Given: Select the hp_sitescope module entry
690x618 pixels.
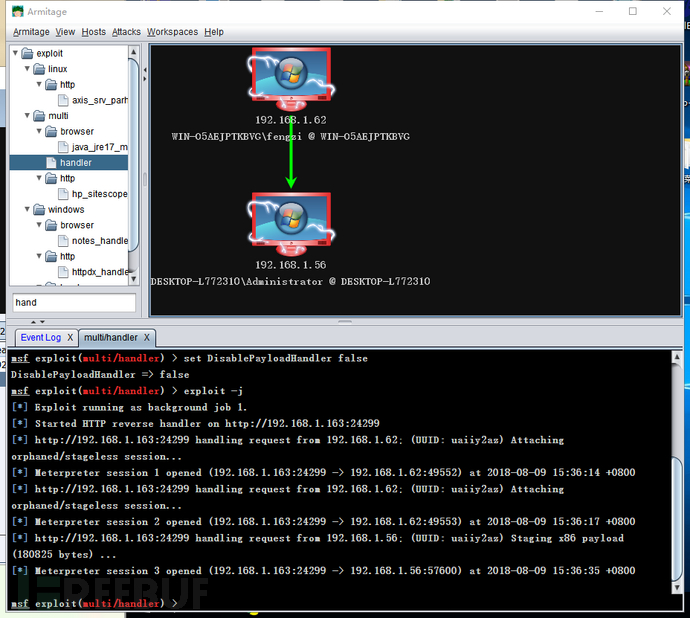Looking at the screenshot, I should click(x=100, y=194).
